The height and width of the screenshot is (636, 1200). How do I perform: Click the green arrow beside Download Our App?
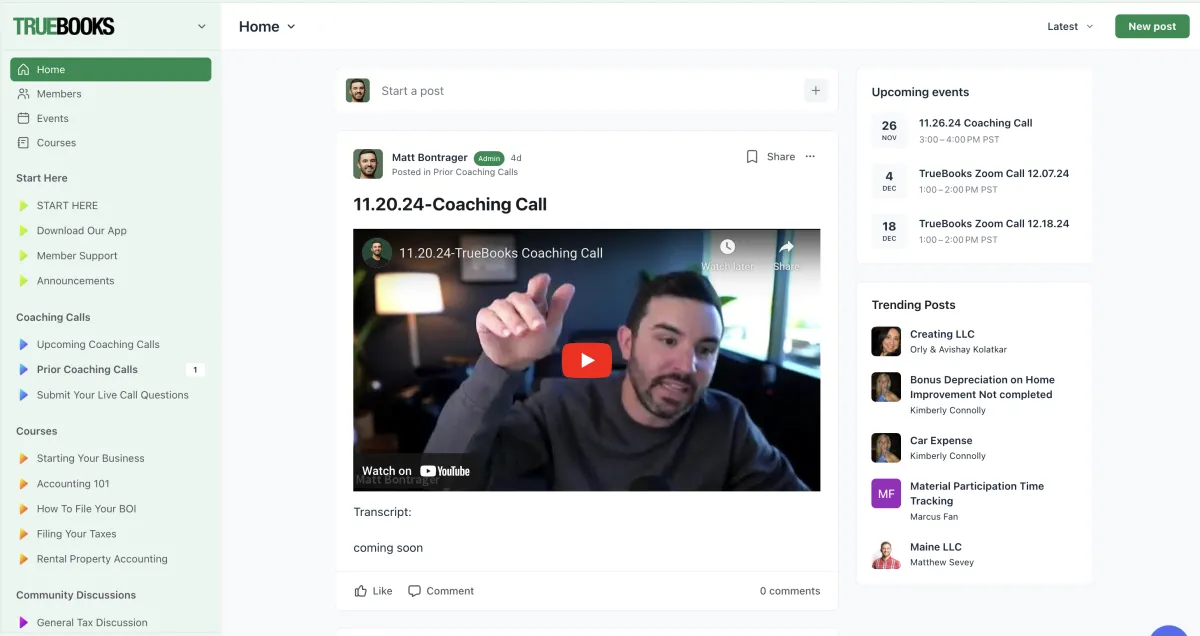click(x=24, y=231)
